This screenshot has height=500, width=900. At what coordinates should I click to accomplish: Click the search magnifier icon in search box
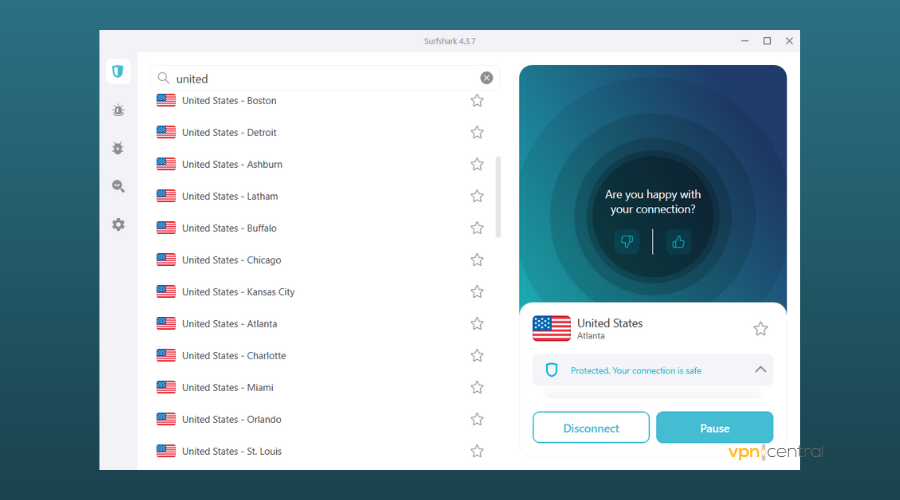click(164, 78)
